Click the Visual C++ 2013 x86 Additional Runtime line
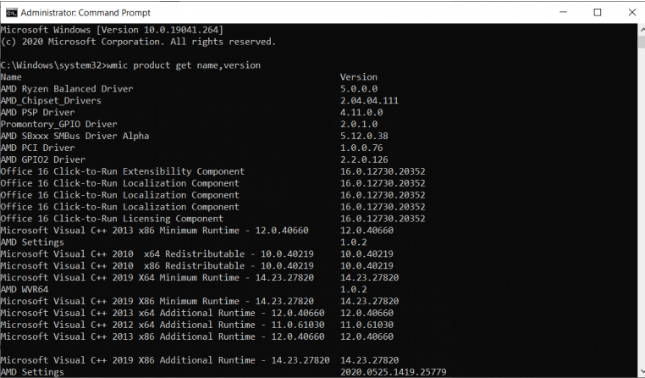This screenshot has height=378, width=645. coord(162,337)
